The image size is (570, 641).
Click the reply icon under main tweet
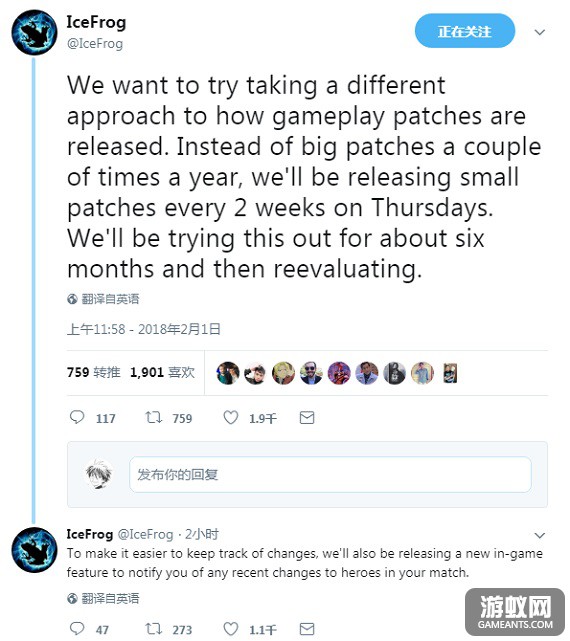click(x=77, y=417)
